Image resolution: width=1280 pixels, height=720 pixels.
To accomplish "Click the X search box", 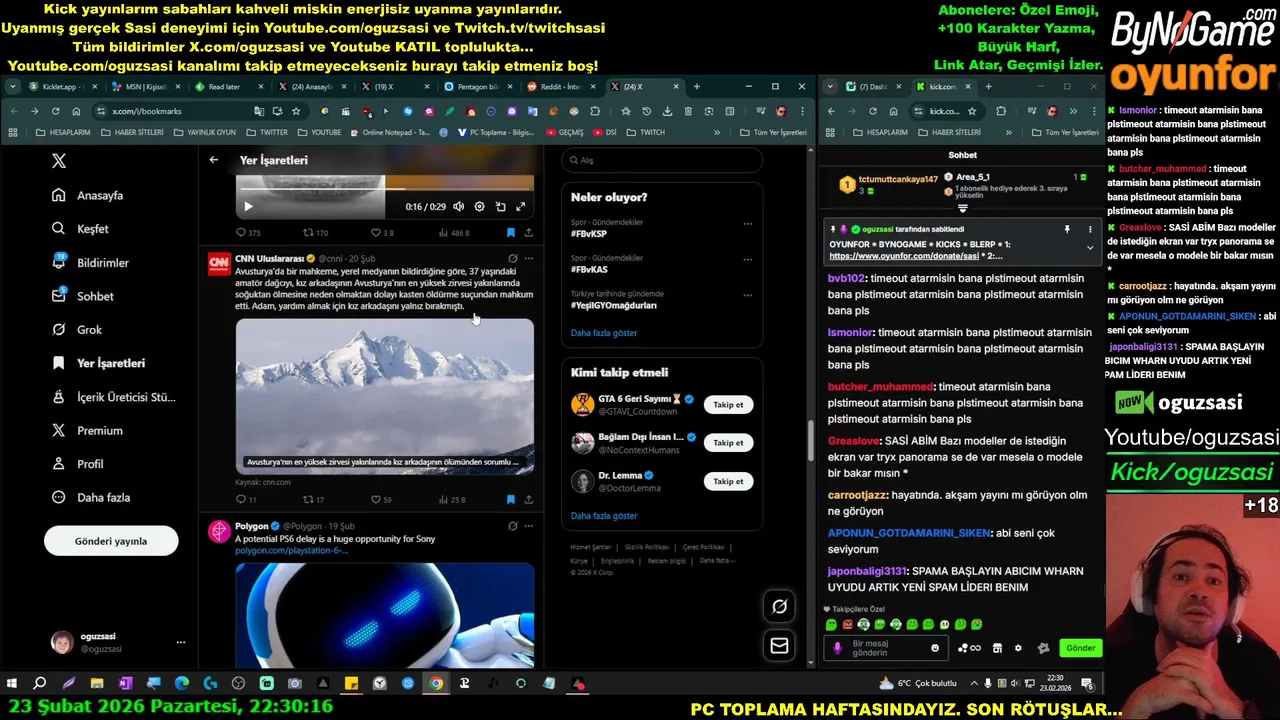I will [662, 160].
